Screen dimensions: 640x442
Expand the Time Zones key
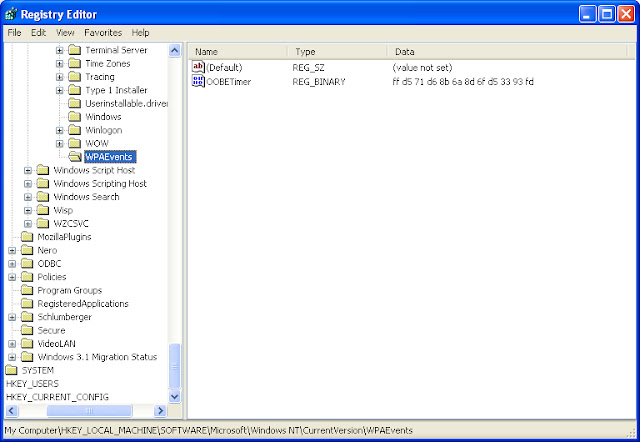pyautogui.click(x=60, y=64)
